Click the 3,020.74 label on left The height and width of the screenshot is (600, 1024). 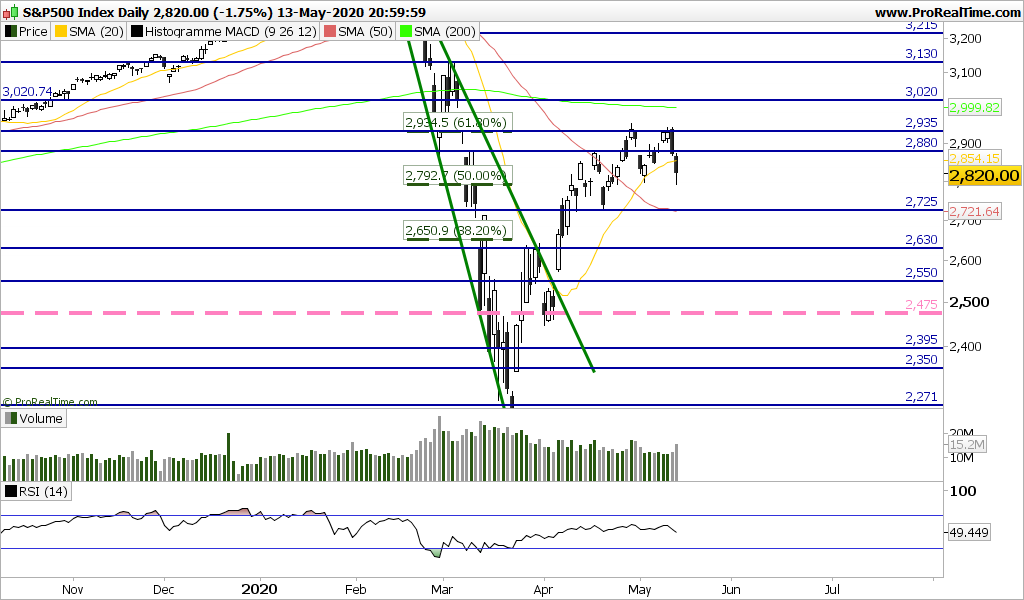[x=27, y=91]
